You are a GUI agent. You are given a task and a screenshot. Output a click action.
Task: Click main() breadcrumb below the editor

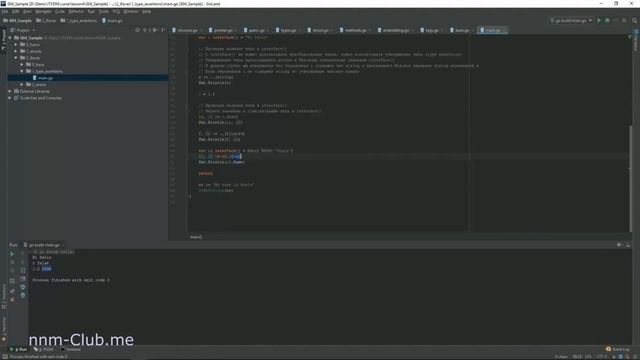point(196,237)
